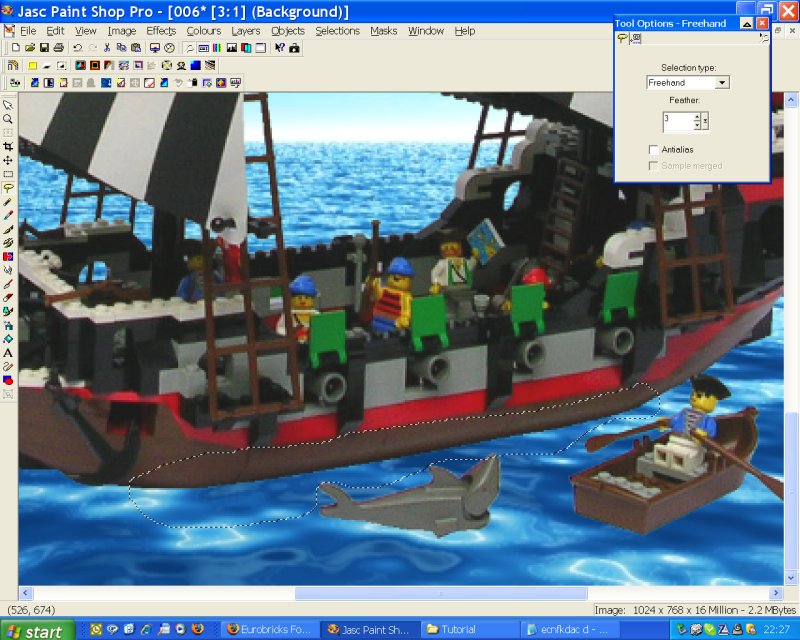800x640 pixels.
Task: Open the Feather slider popup arrow
Action: pyautogui.click(x=705, y=121)
